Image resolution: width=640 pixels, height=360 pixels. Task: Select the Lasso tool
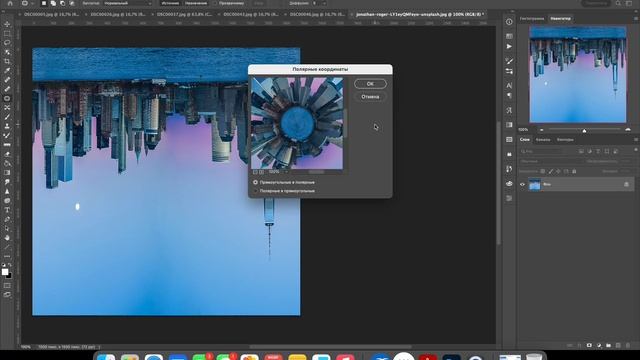(x=7, y=43)
